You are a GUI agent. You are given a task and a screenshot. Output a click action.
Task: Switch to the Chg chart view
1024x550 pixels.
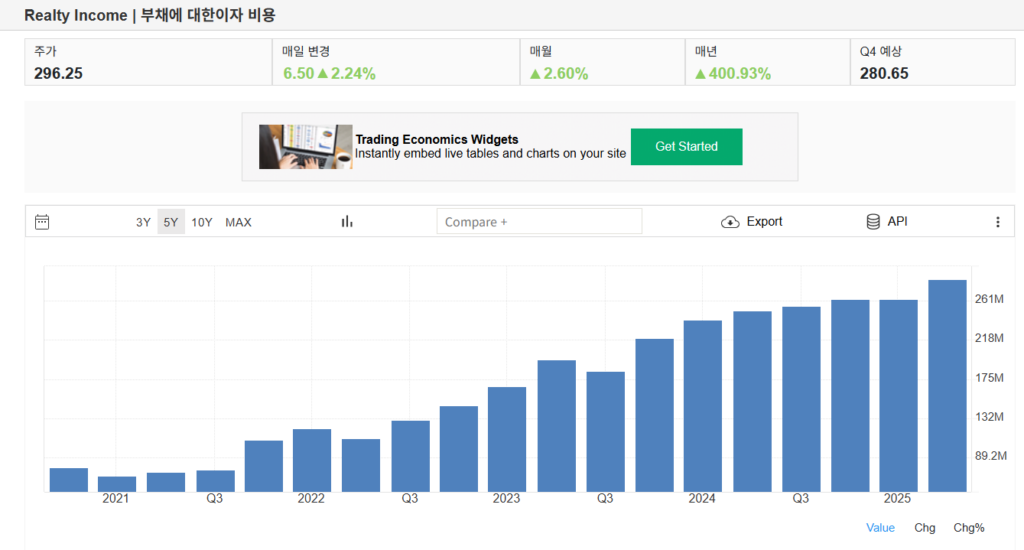pyautogui.click(x=924, y=527)
